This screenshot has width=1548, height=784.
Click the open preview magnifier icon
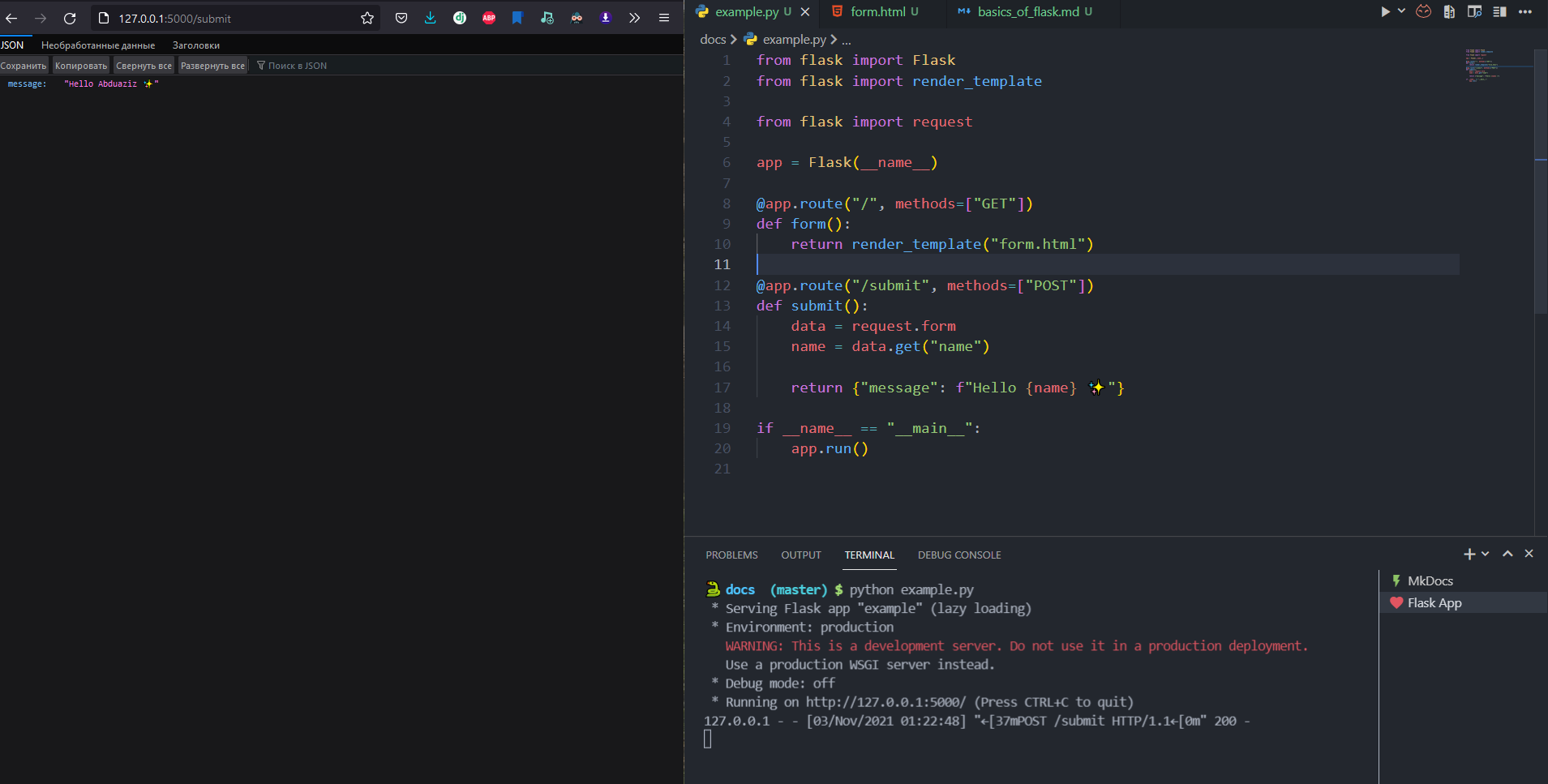[x=1474, y=11]
